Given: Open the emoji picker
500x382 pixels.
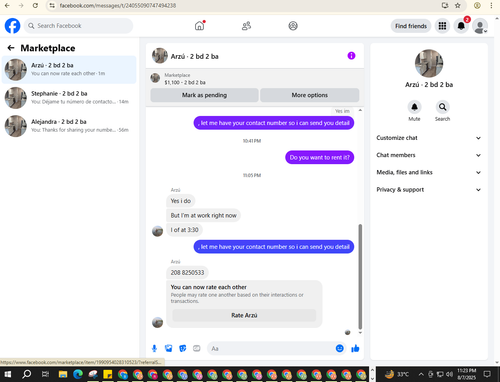Looking at the screenshot, I should click(x=339, y=348).
